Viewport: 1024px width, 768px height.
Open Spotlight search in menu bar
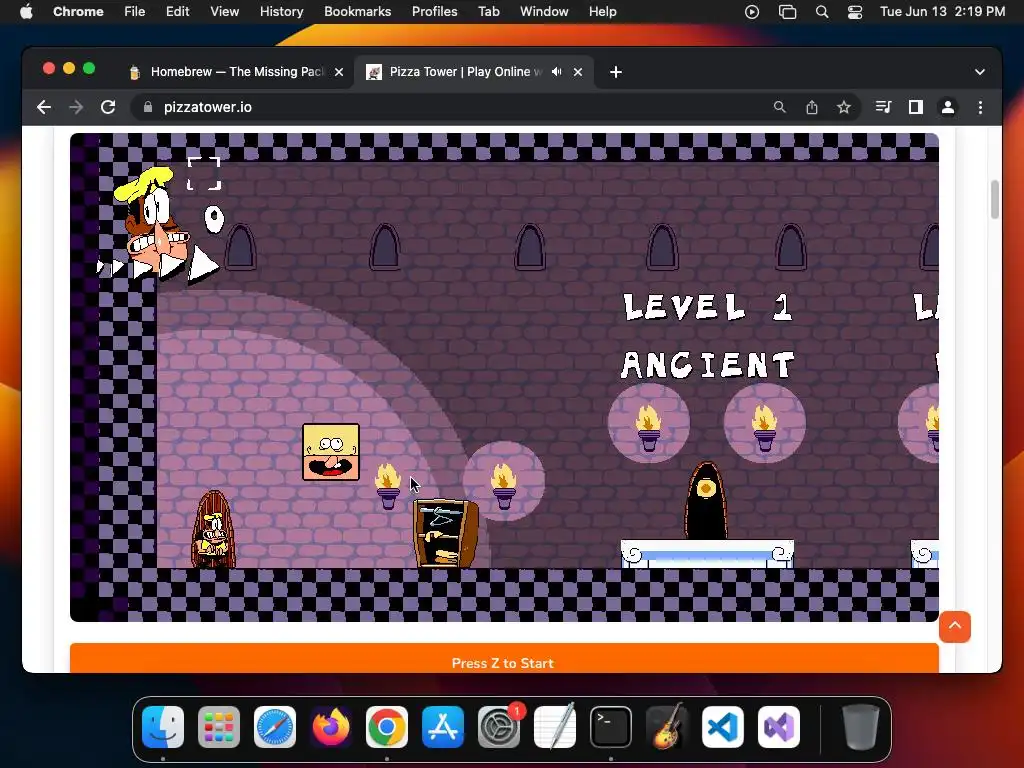click(822, 12)
